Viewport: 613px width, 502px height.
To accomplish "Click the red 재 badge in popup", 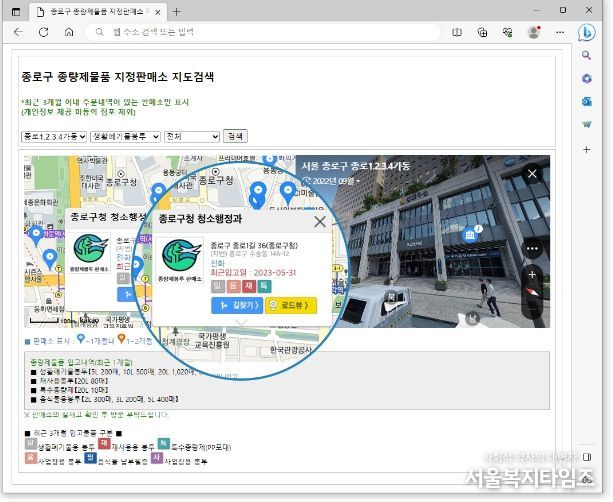I will (249, 286).
